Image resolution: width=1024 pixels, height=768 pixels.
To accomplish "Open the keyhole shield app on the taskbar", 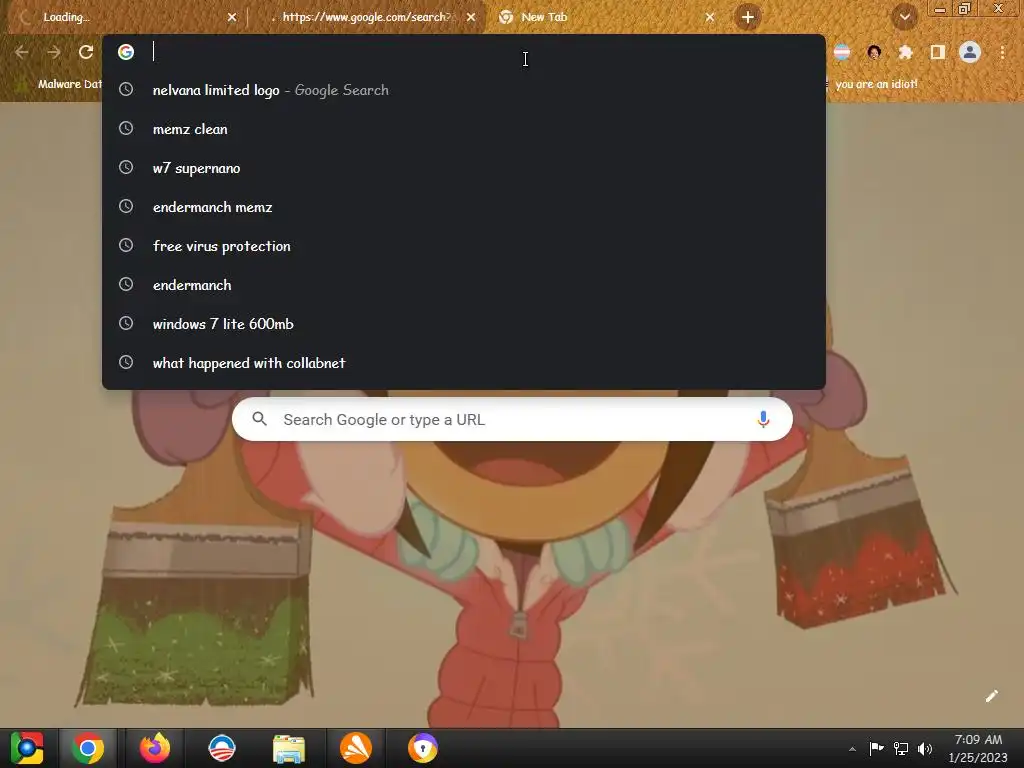I will pos(423,748).
